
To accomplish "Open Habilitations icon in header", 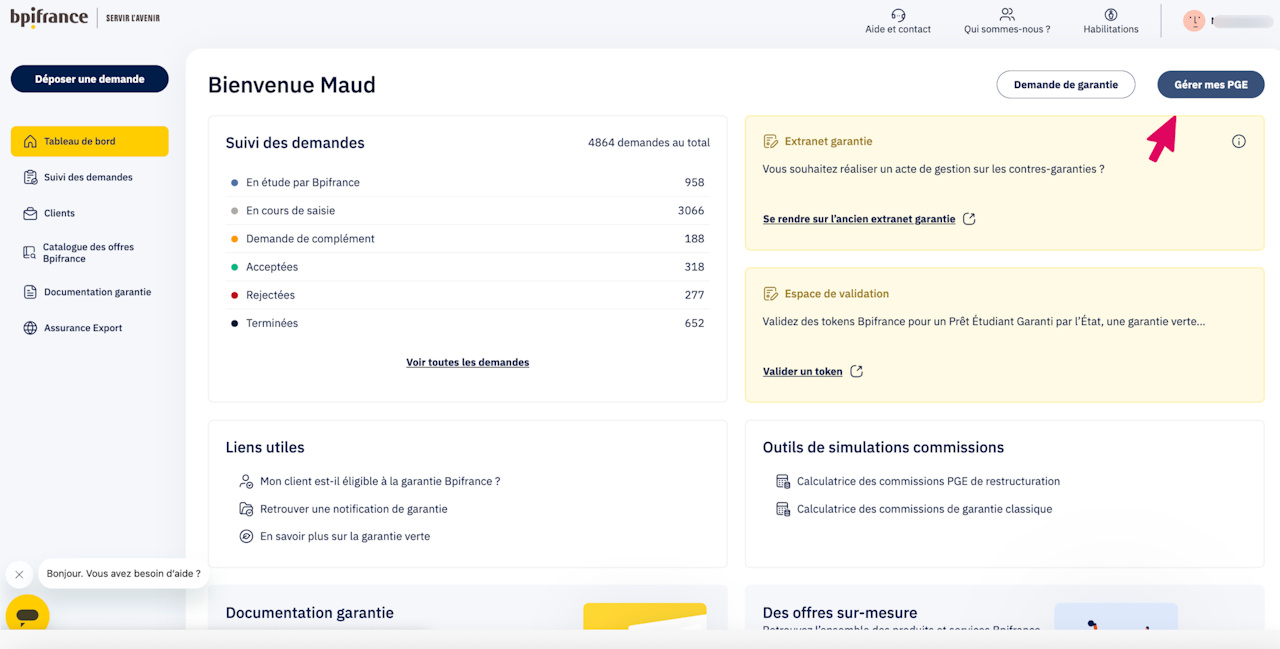I will pyautogui.click(x=1111, y=15).
